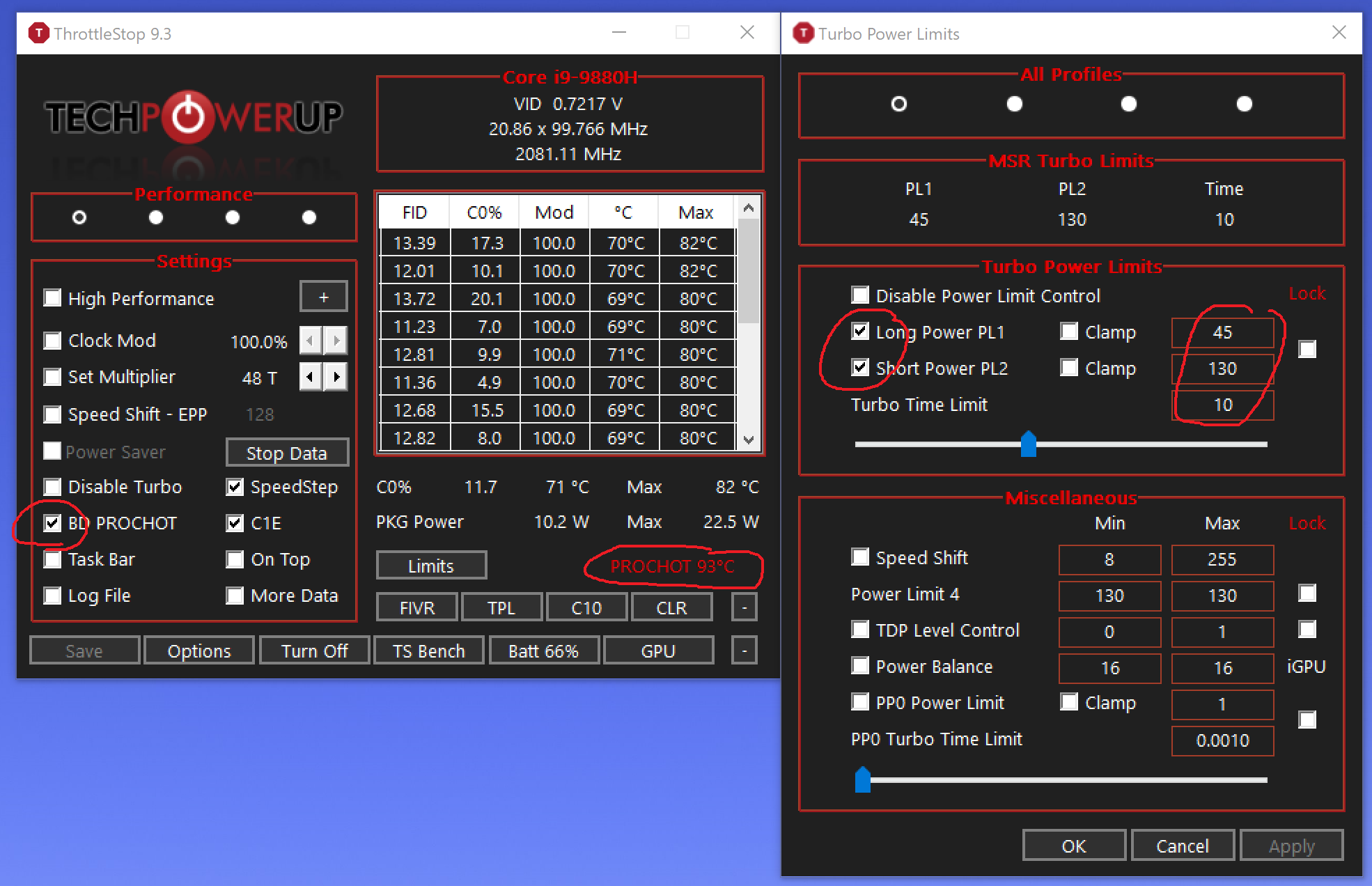Screen dimensions: 1372x886
Task: Click the table scrollbar up arrow
Action: pyautogui.click(x=749, y=208)
